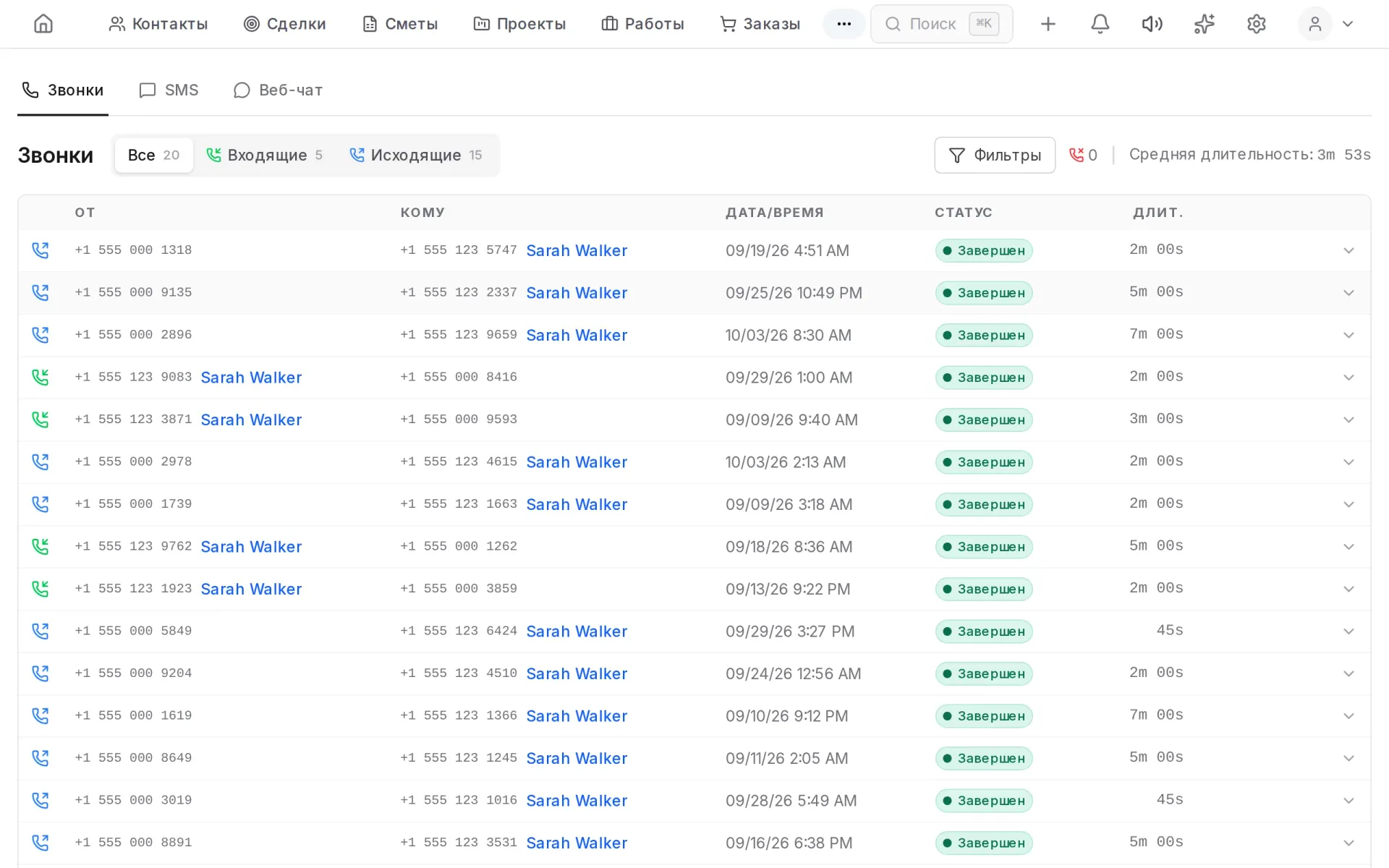Open the settings gear icon
This screenshot has height=868, width=1389.
click(1256, 24)
